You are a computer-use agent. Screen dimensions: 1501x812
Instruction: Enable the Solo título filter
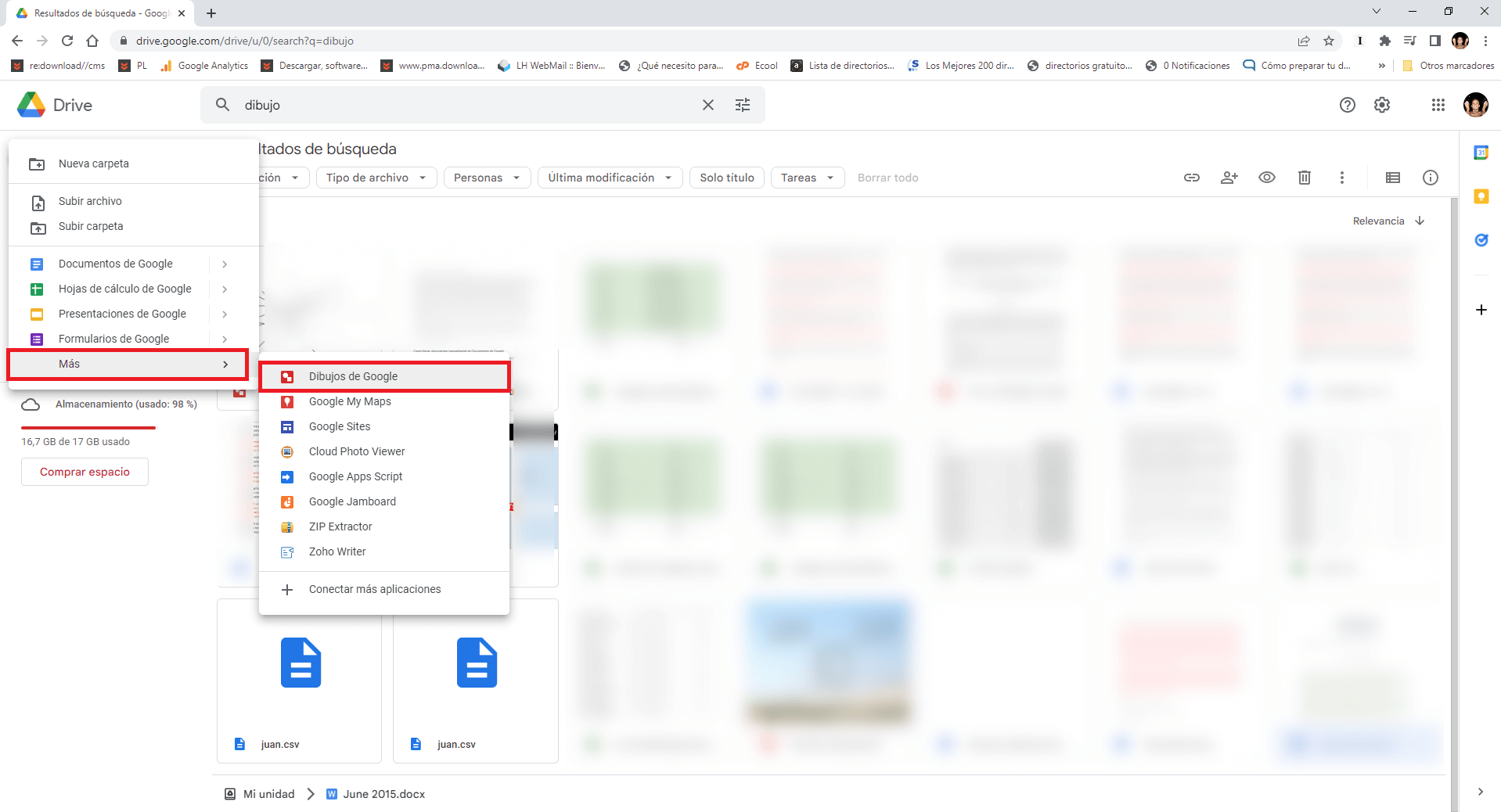pos(727,178)
